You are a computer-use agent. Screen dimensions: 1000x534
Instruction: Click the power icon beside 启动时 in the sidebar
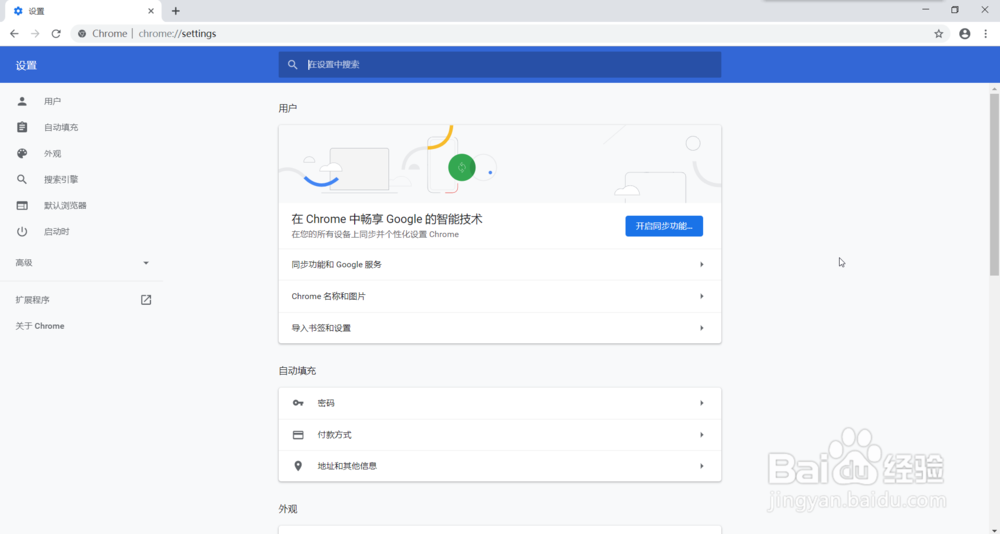(x=22, y=232)
